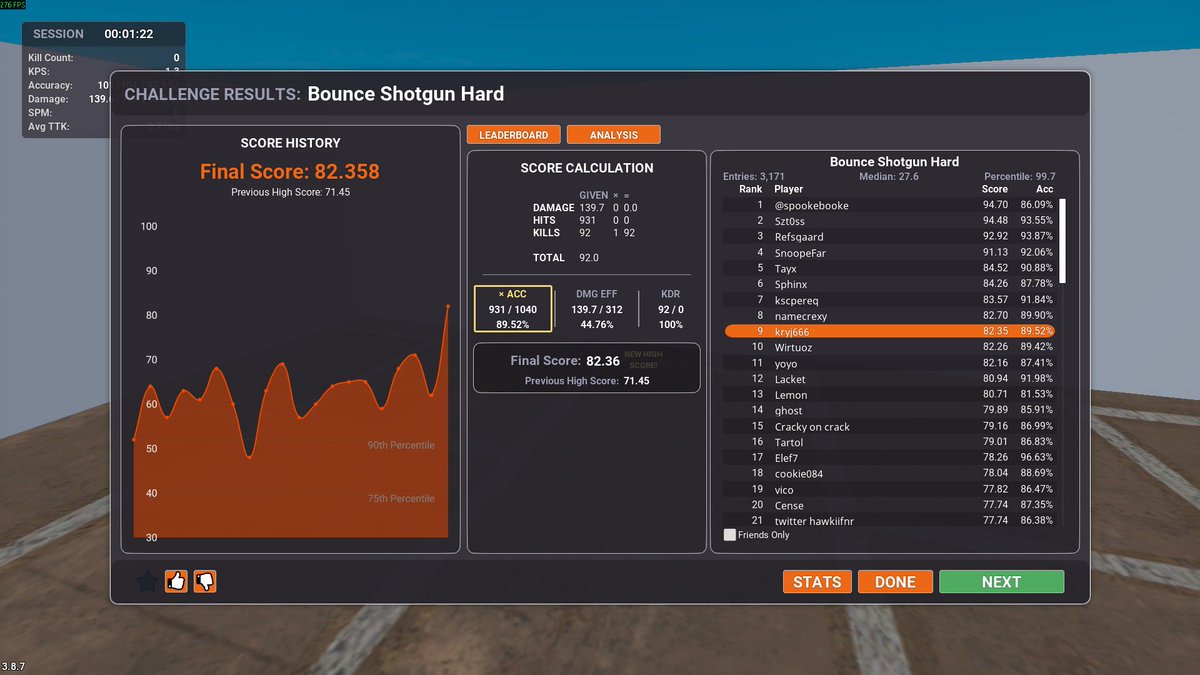Viewport: 1200px width, 675px height.
Task: Select leaderboard row for kscpereq
Action: pos(890,300)
